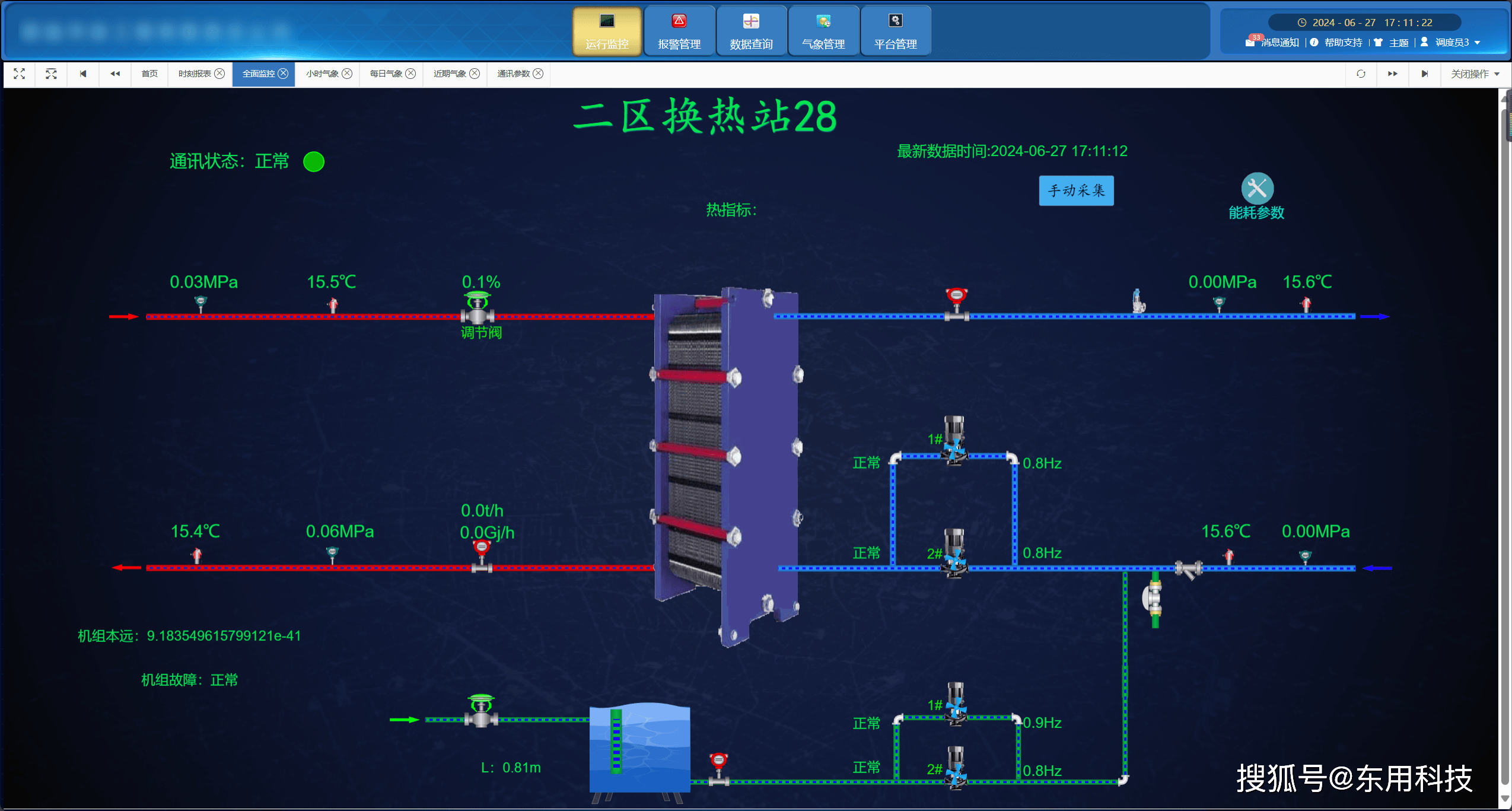Open 报警管理 alarm management module
This screenshot has width=1512, height=811.
pyautogui.click(x=679, y=31)
